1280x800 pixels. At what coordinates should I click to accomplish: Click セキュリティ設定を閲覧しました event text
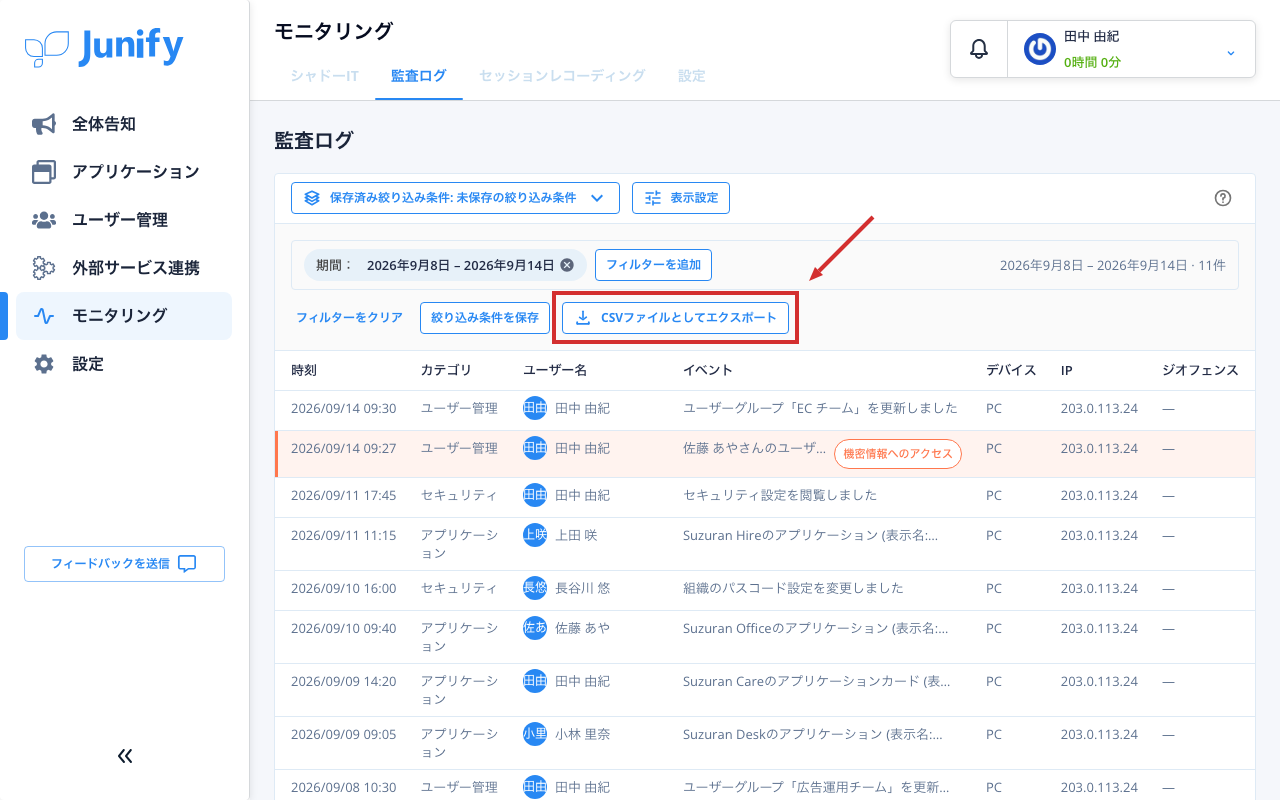780,495
